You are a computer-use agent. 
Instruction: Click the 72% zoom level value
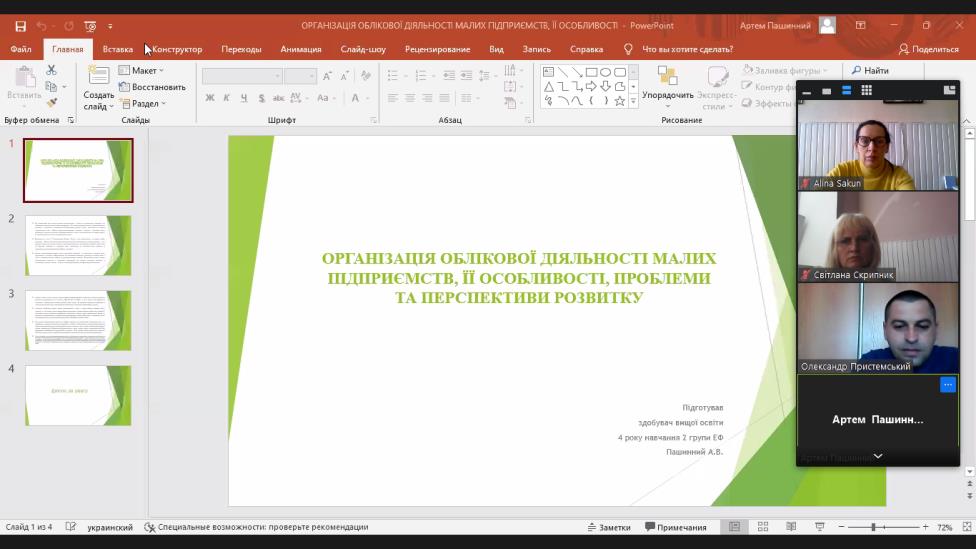point(945,527)
